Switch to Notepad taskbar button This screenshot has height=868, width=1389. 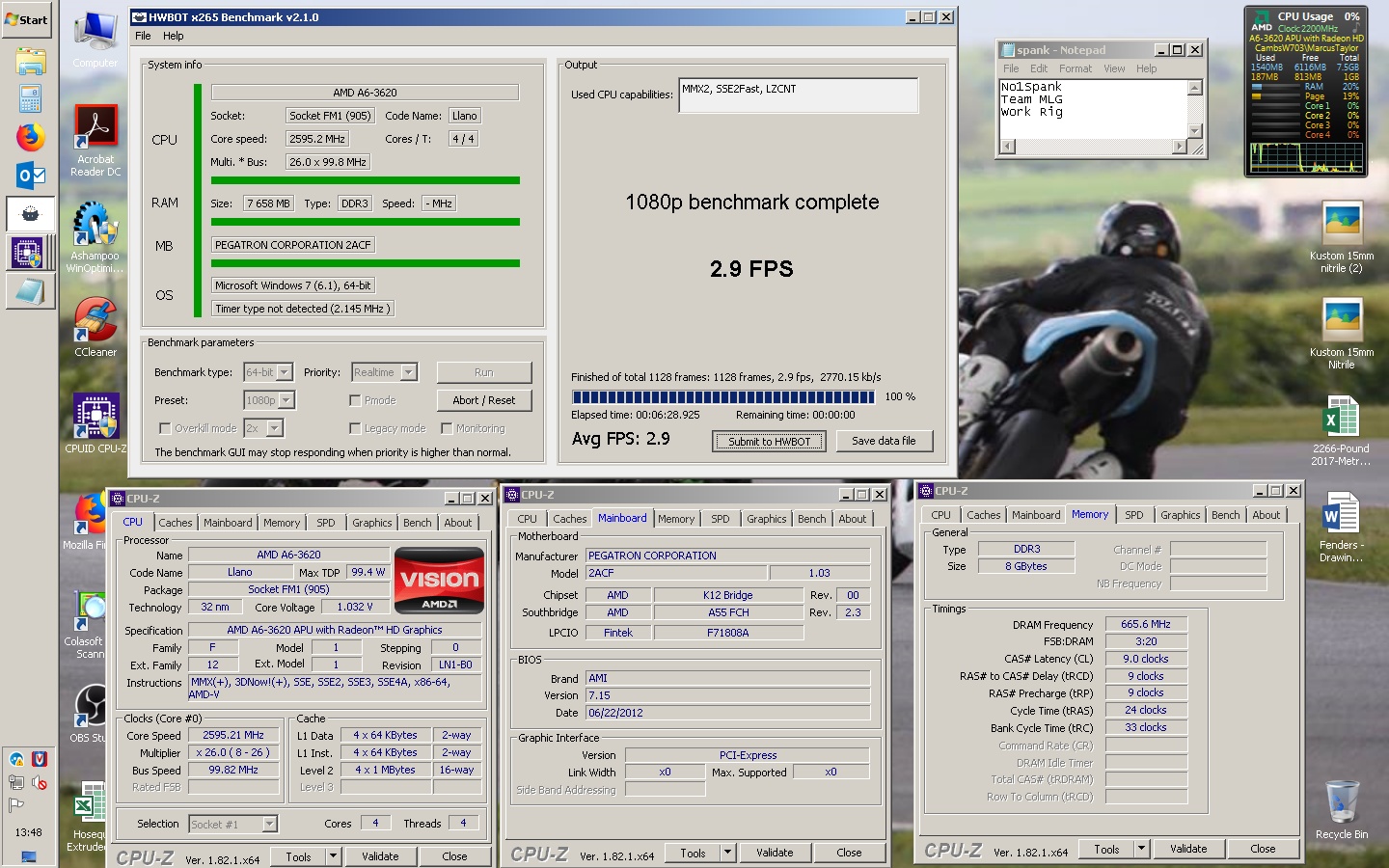click(30, 291)
